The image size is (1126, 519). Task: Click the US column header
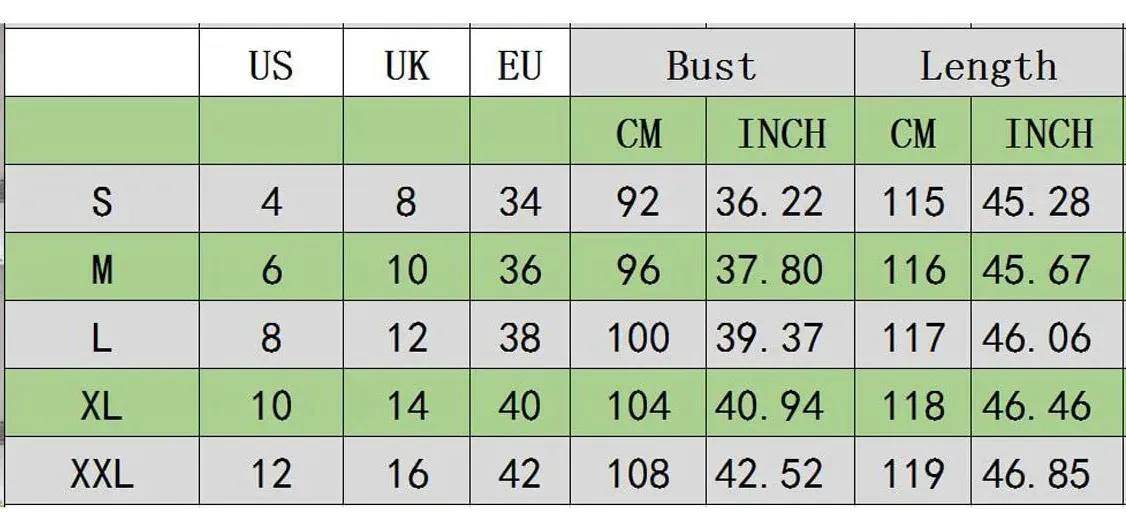coord(271,62)
